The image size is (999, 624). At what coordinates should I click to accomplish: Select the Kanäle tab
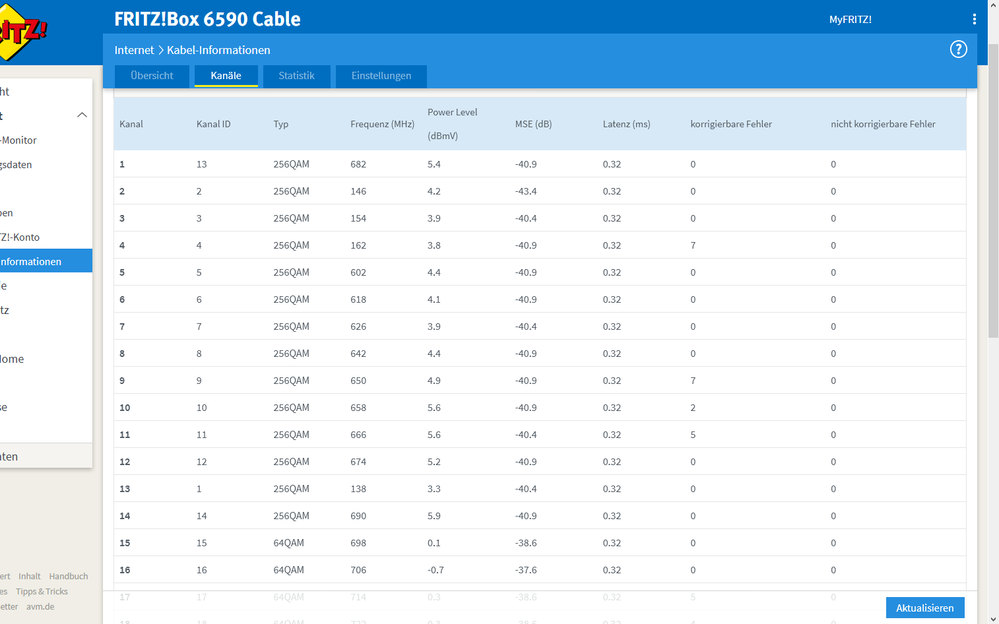coord(226,76)
